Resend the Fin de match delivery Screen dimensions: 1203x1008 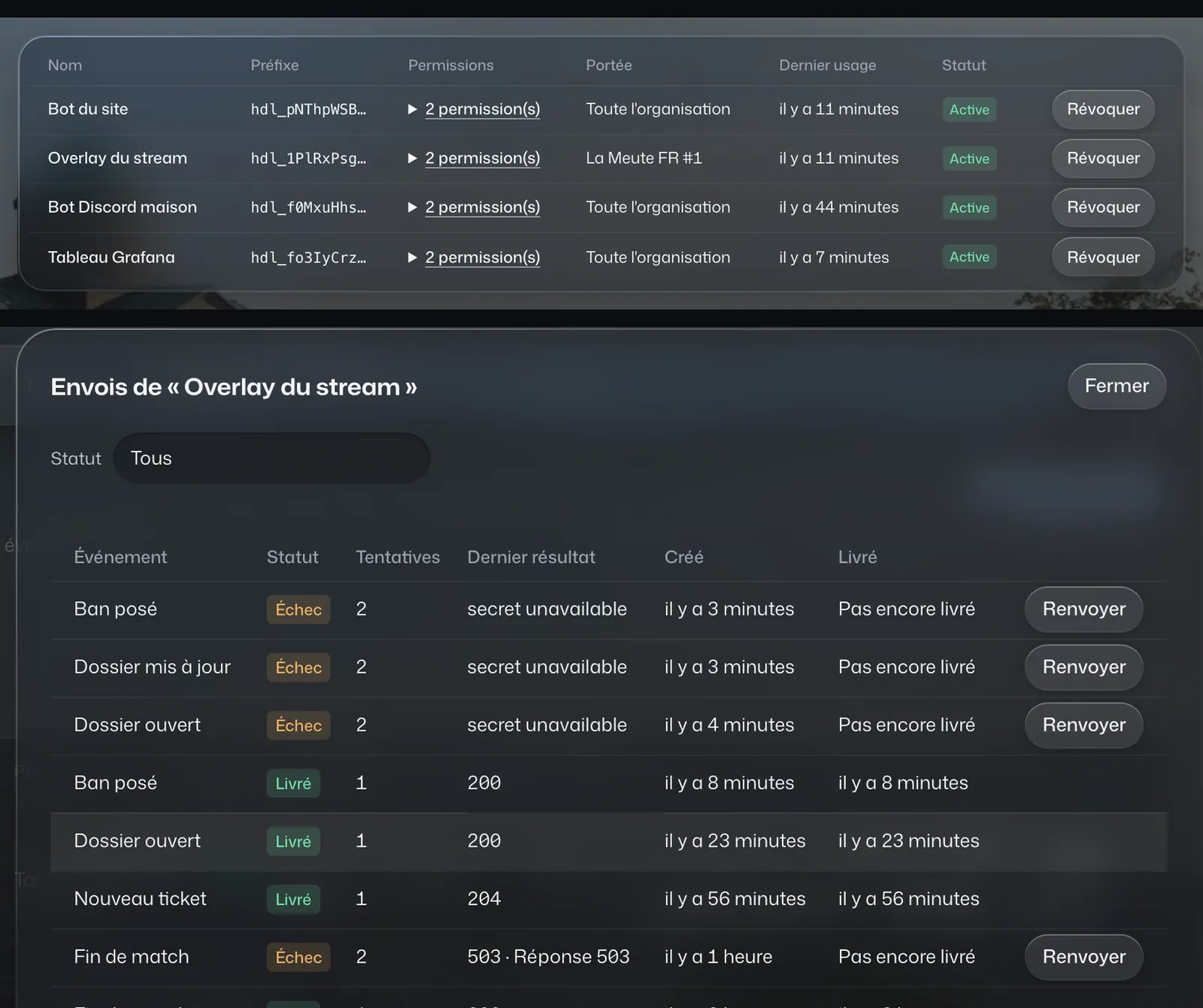(1083, 957)
